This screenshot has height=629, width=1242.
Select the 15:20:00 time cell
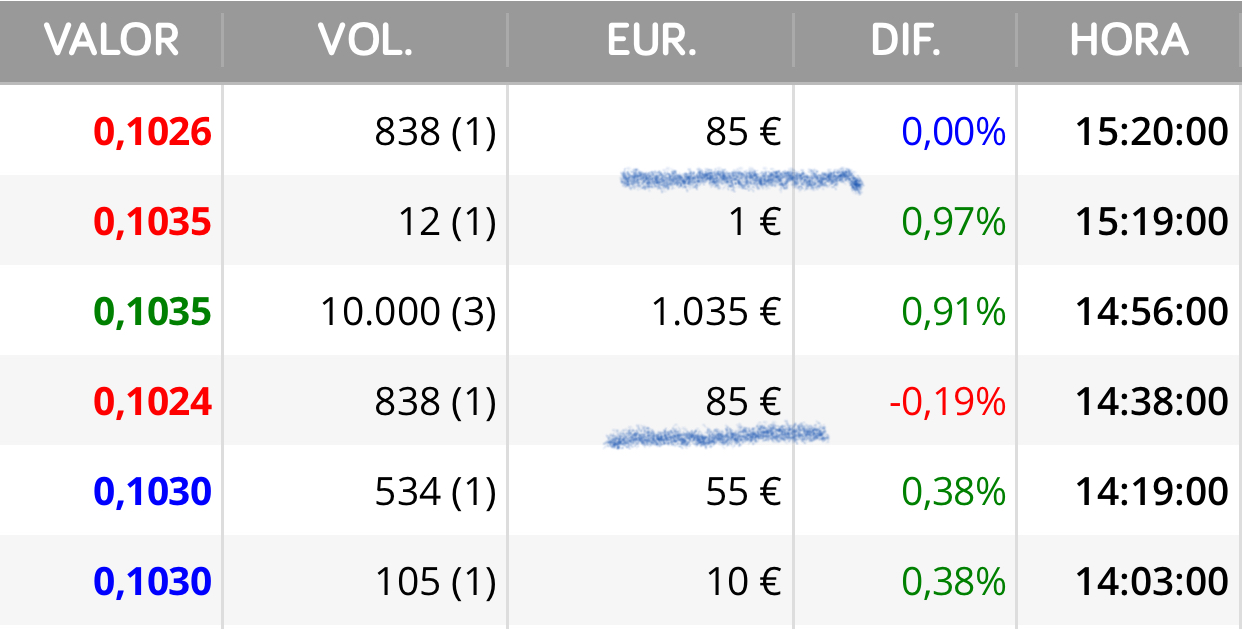pos(1152,132)
